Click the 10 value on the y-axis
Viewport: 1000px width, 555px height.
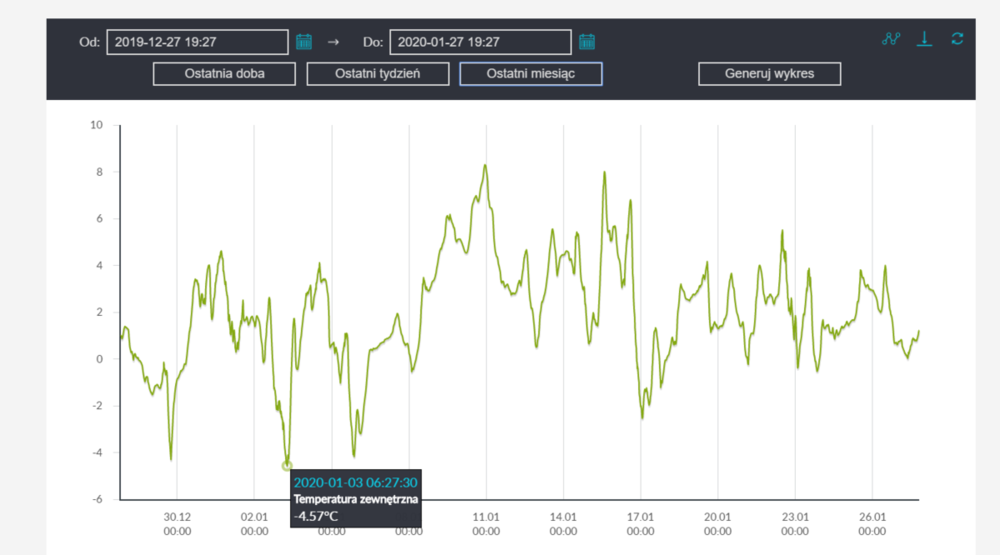[x=97, y=125]
